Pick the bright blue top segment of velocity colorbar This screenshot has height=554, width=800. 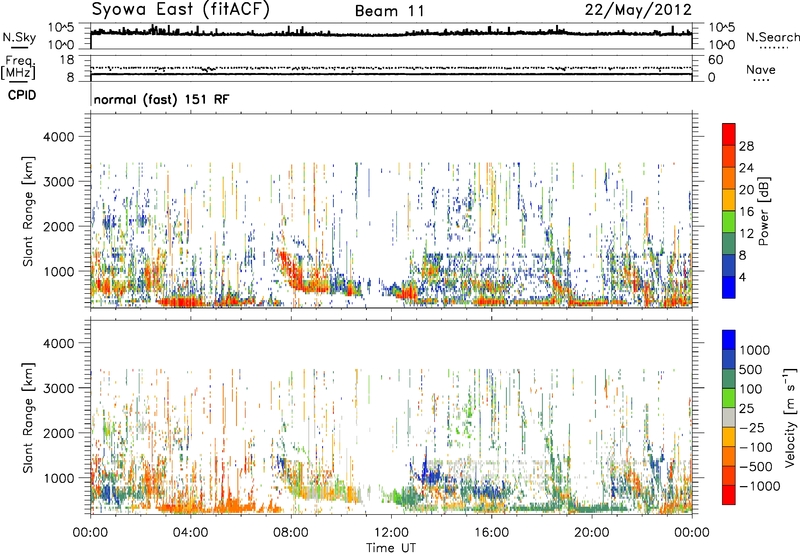pyautogui.click(x=729, y=340)
